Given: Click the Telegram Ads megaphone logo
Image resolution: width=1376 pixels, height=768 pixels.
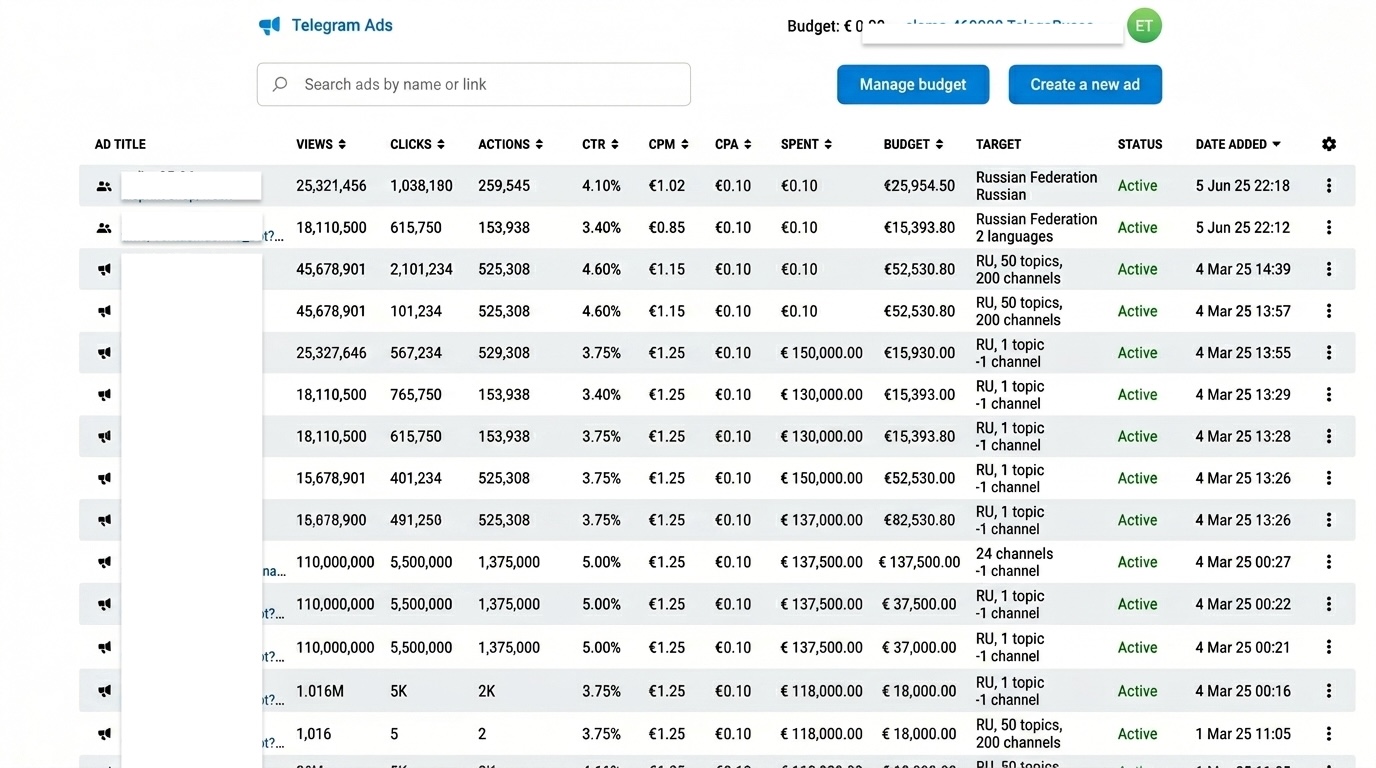Looking at the screenshot, I should 269,26.
